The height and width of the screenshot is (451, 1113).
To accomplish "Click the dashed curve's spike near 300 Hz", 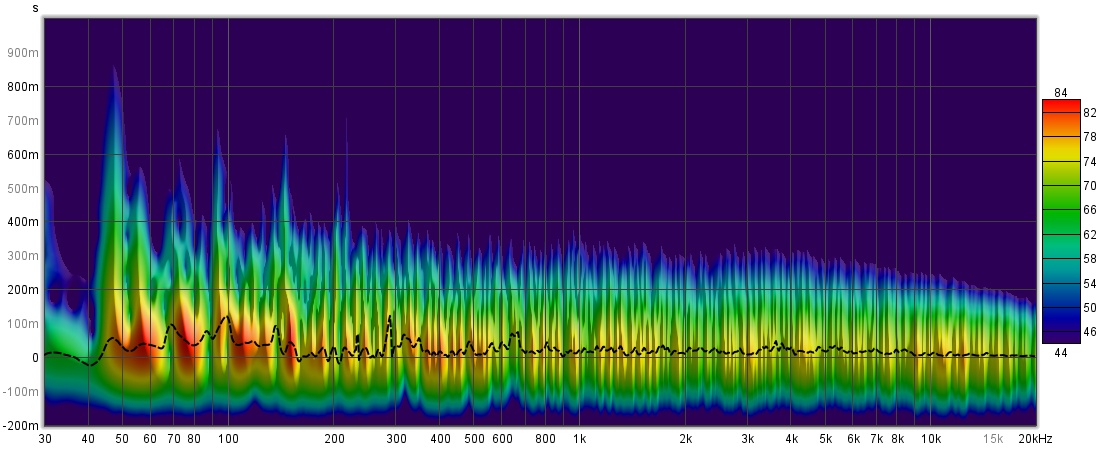I will tap(389, 317).
